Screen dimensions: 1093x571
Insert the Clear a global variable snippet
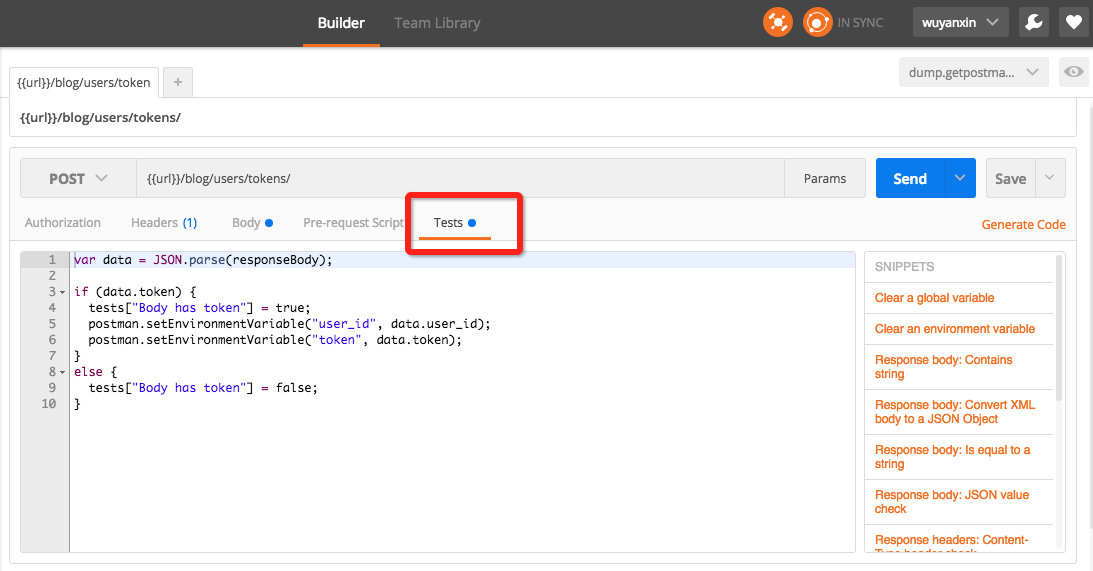(x=934, y=298)
